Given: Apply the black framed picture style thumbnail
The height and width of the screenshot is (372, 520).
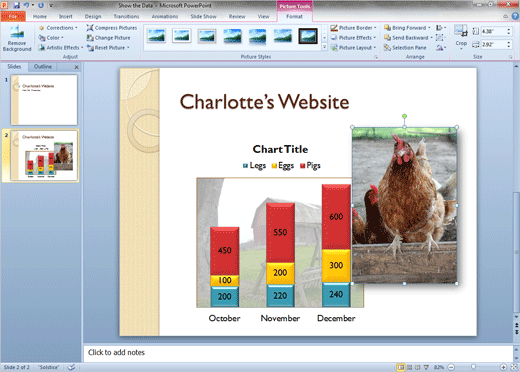Looking at the screenshot, I should click(x=308, y=36).
